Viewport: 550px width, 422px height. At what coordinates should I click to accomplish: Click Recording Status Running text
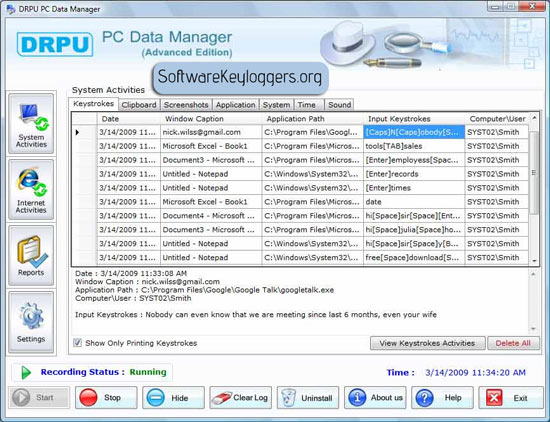pyautogui.click(x=103, y=372)
